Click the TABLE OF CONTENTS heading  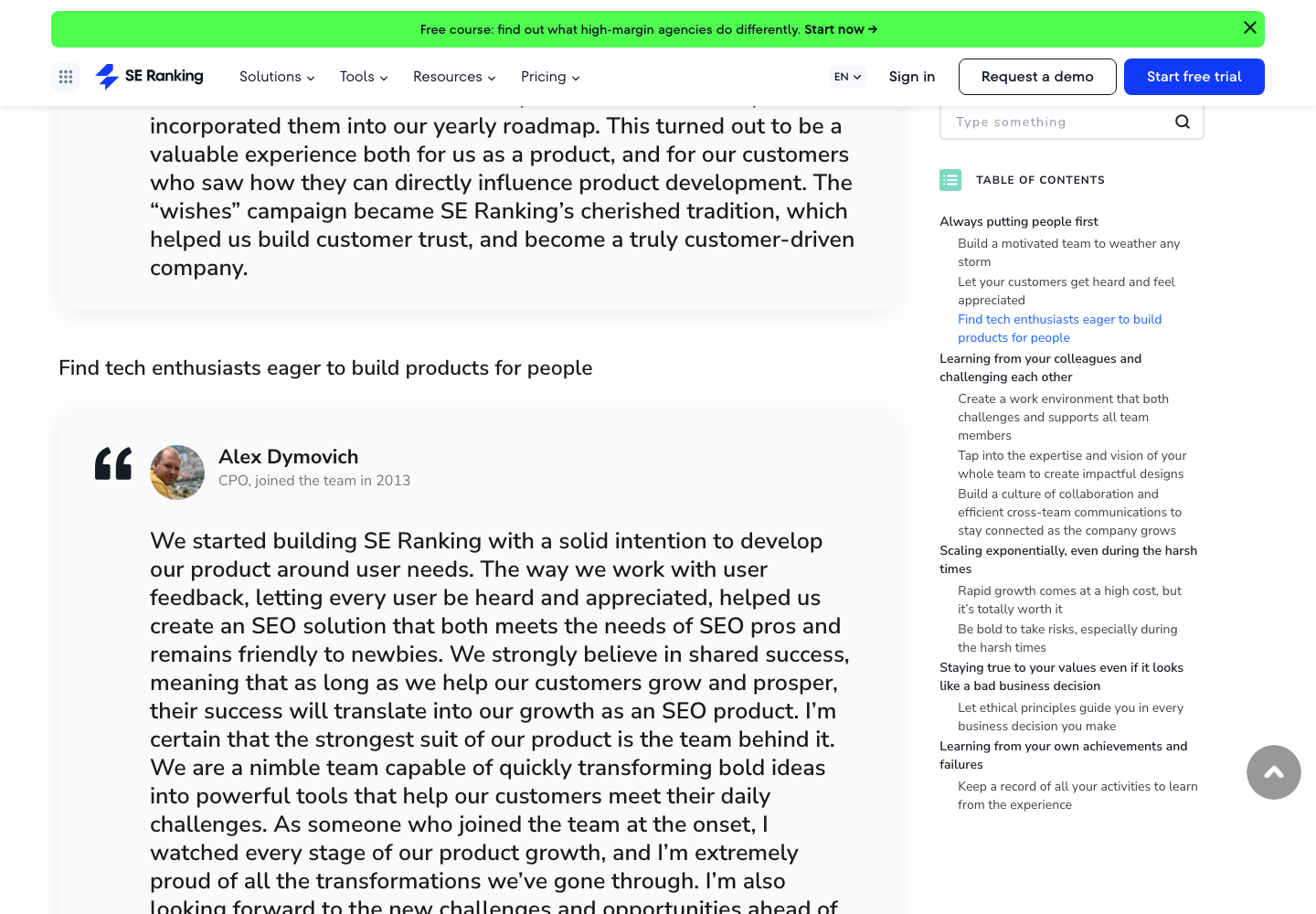coord(1040,180)
